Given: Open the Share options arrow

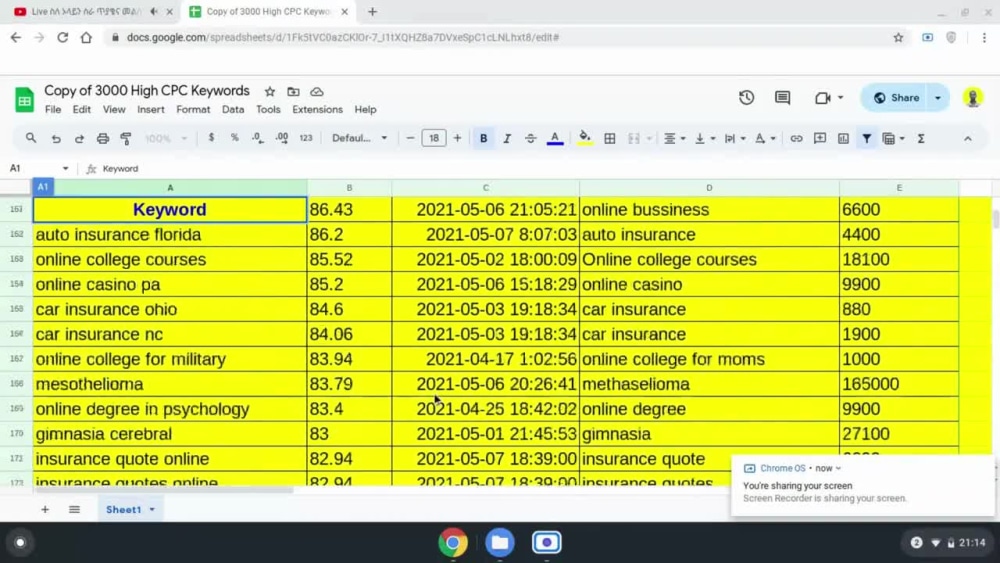Looking at the screenshot, I should pos(938,98).
